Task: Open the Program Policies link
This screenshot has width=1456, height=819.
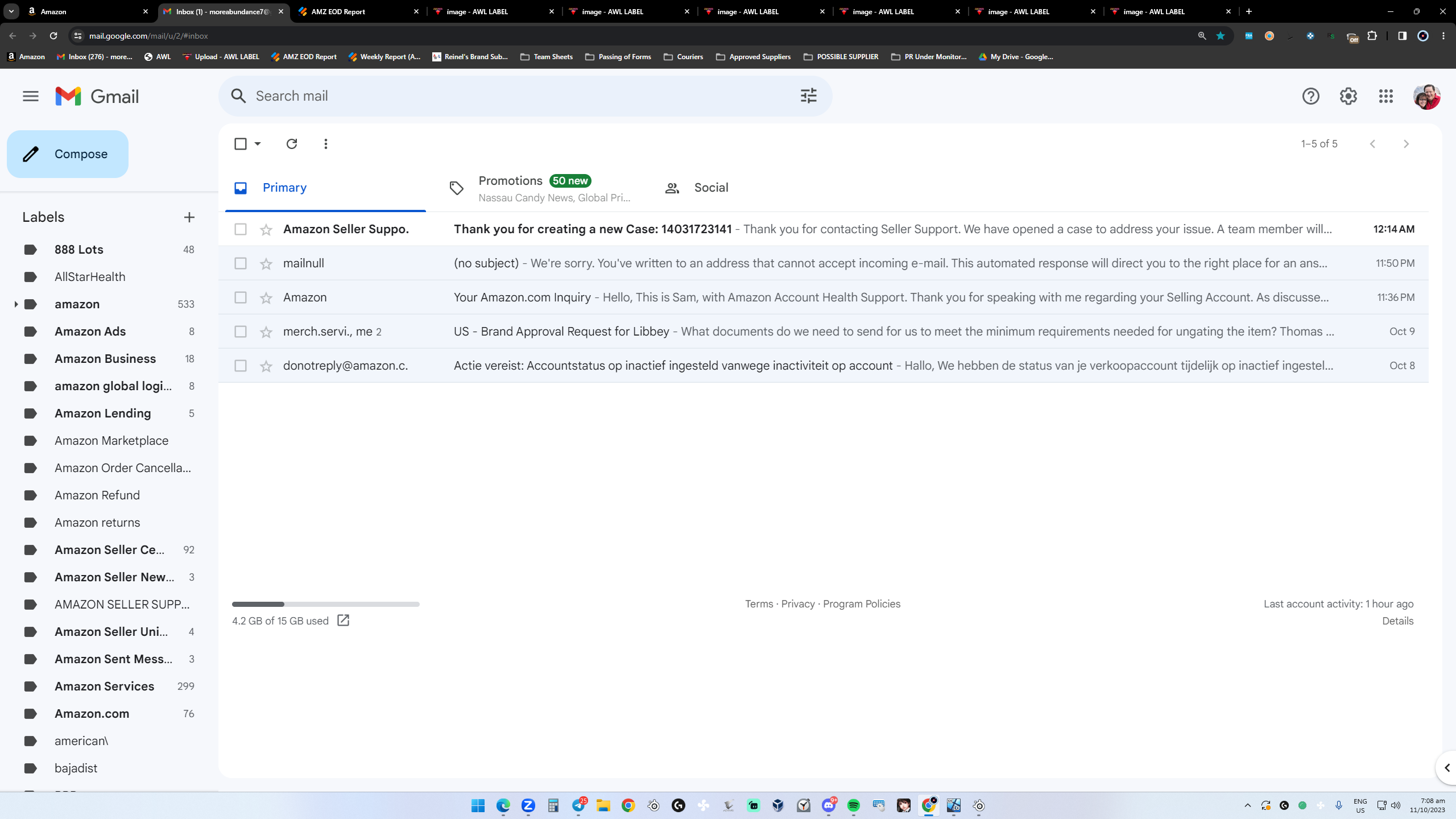Action: [862, 604]
